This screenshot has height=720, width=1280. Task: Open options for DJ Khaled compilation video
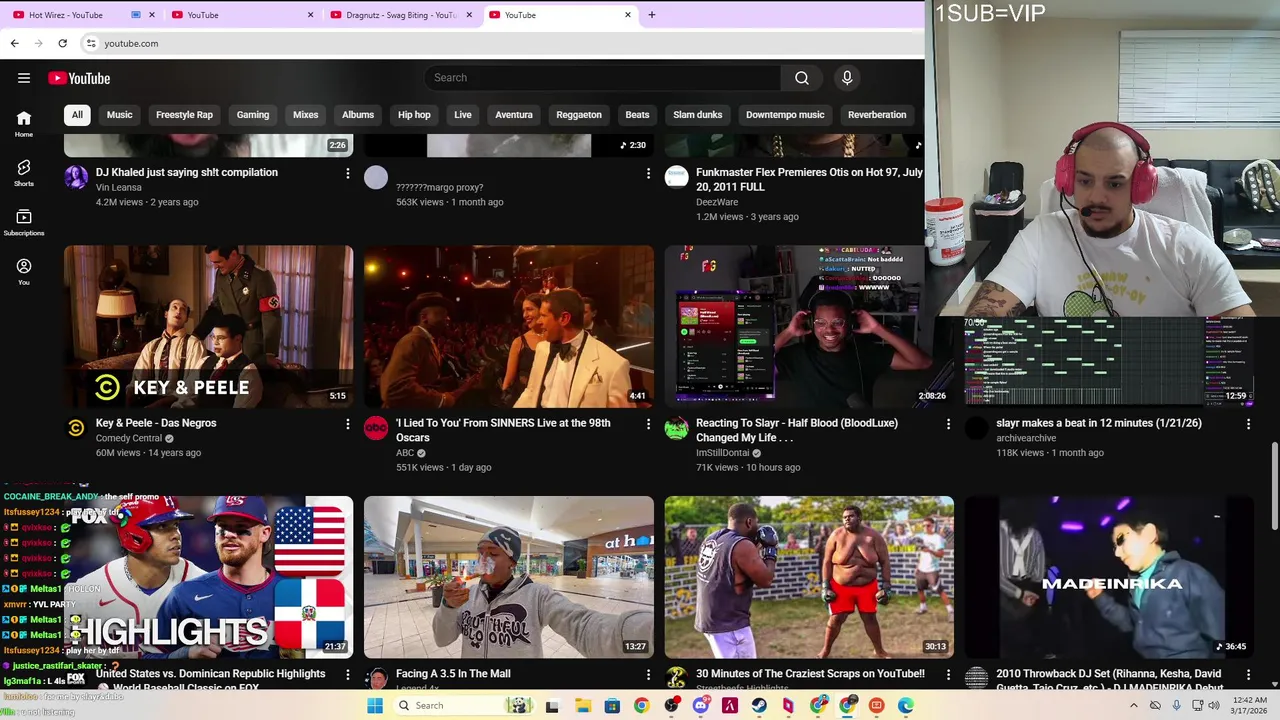(x=348, y=174)
